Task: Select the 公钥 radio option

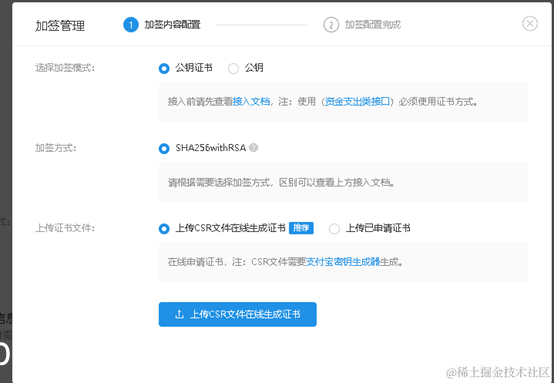Action: (x=233, y=68)
